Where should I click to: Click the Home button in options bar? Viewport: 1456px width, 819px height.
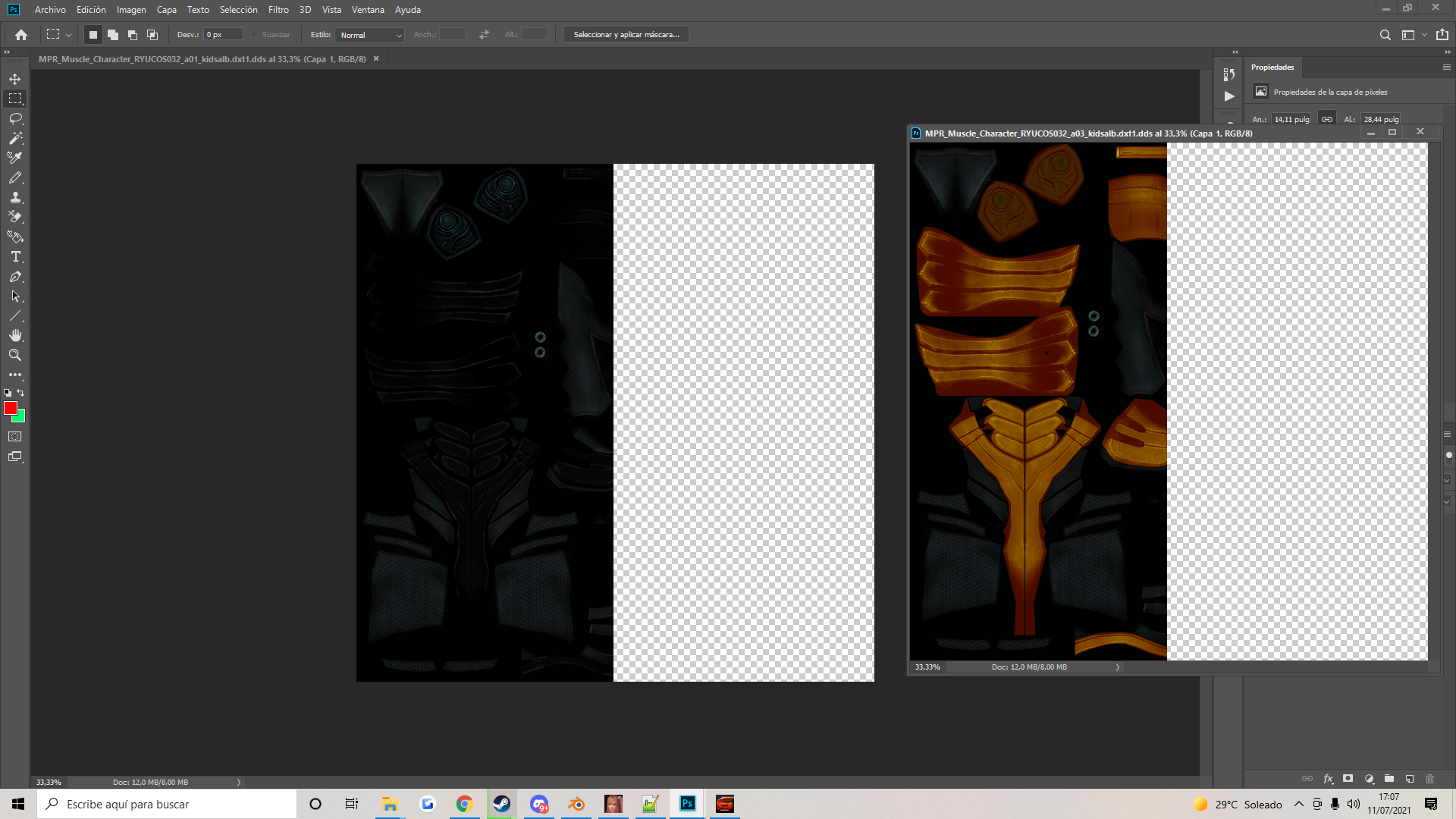(x=21, y=35)
